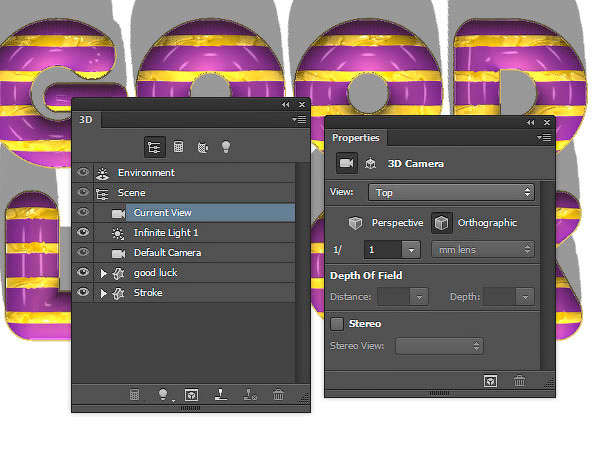The width and height of the screenshot is (600, 450).
Task: Click the good luck mesh icon
Action: (119, 273)
